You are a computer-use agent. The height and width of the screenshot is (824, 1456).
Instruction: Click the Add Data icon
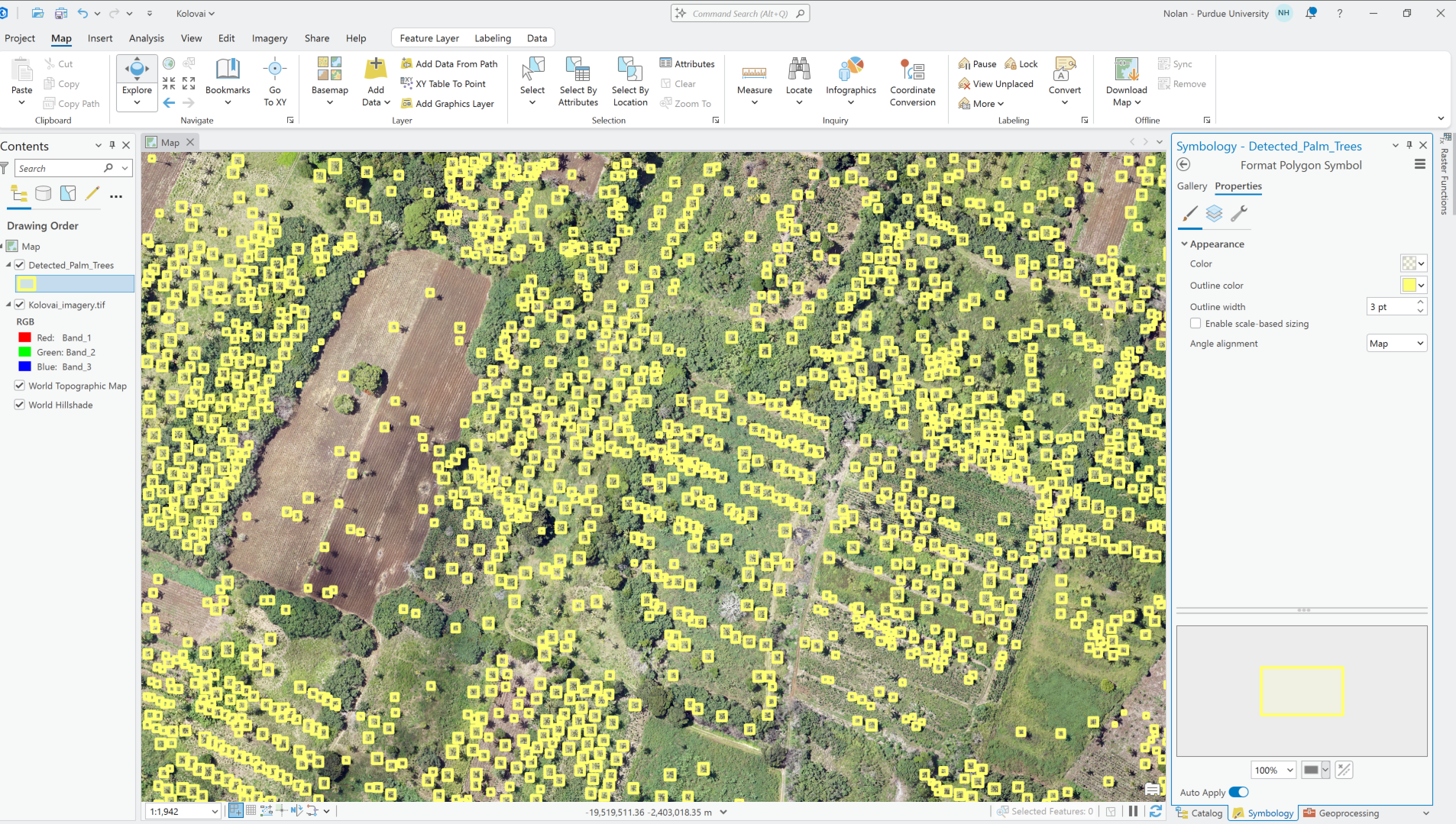pos(375,69)
